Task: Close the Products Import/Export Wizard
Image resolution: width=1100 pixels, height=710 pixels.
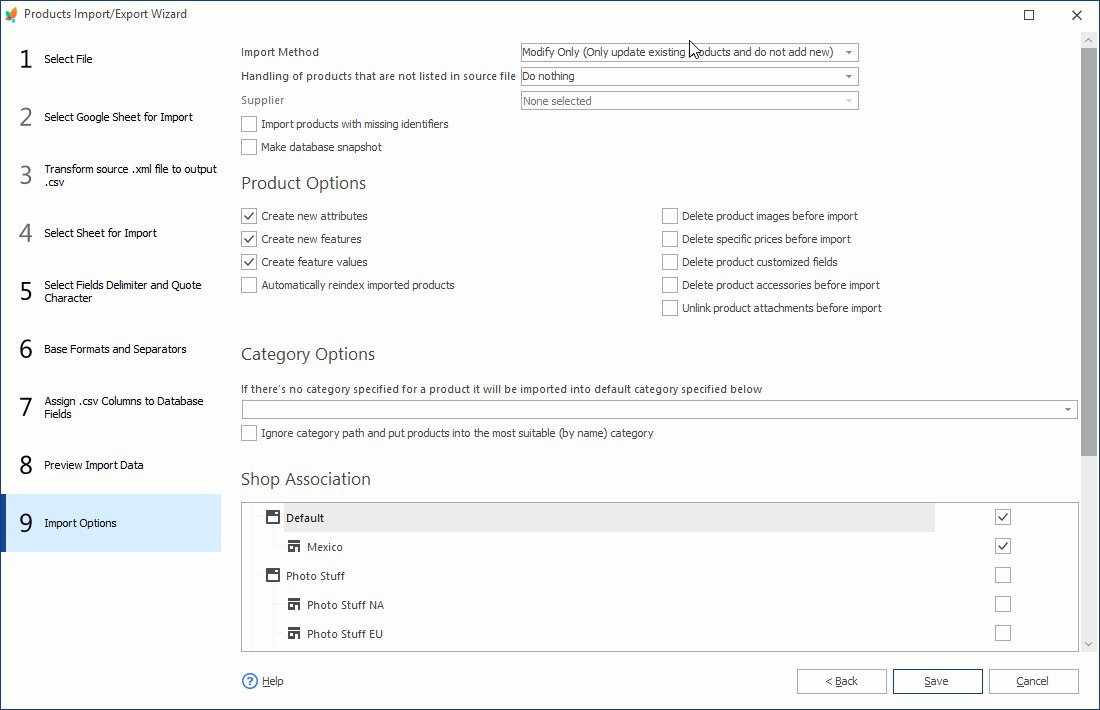Action: [1077, 15]
